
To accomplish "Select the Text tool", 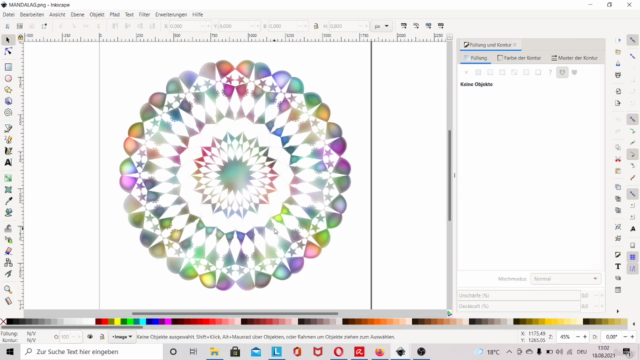I will [x=8, y=162].
